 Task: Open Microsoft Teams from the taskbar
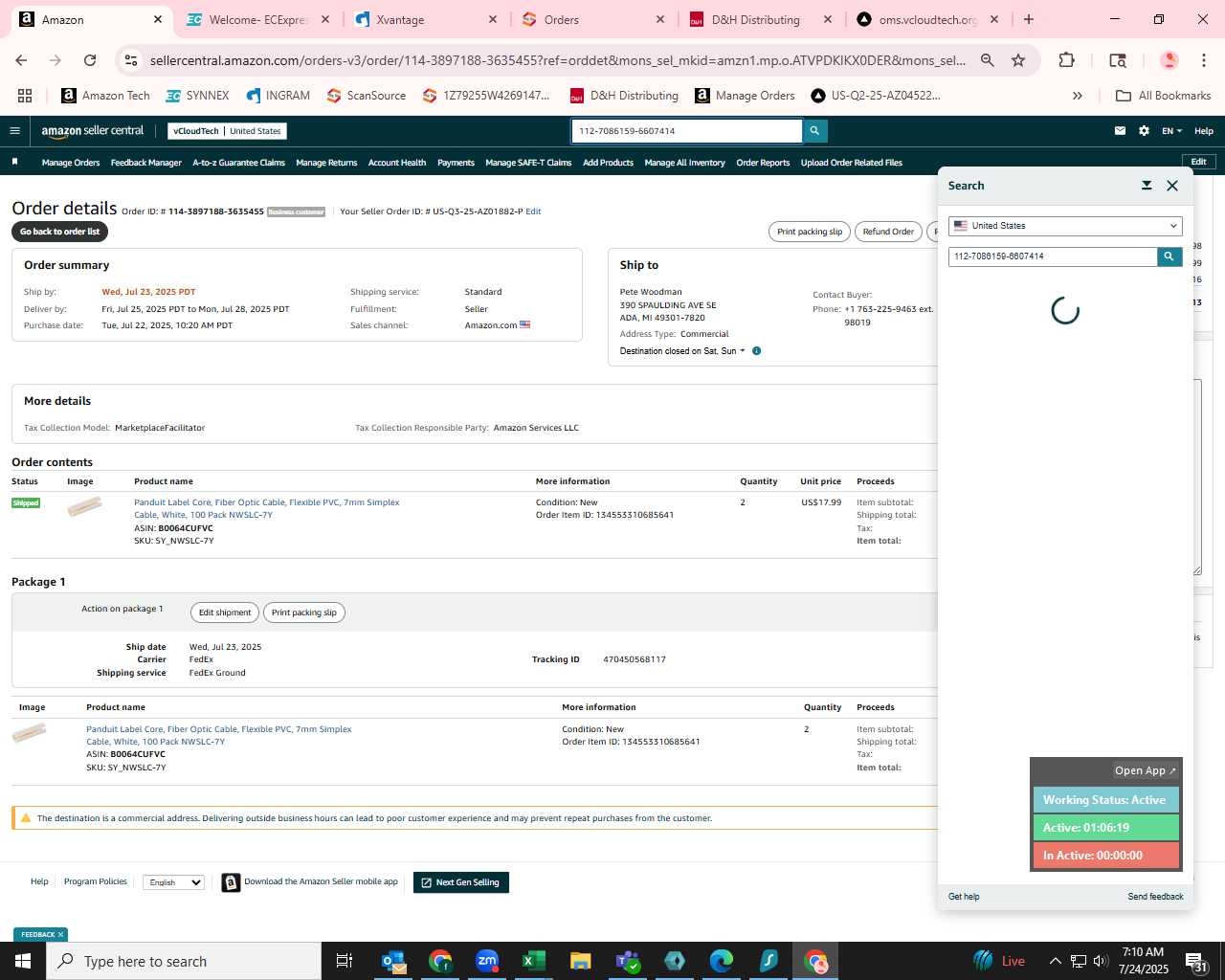pos(628,961)
